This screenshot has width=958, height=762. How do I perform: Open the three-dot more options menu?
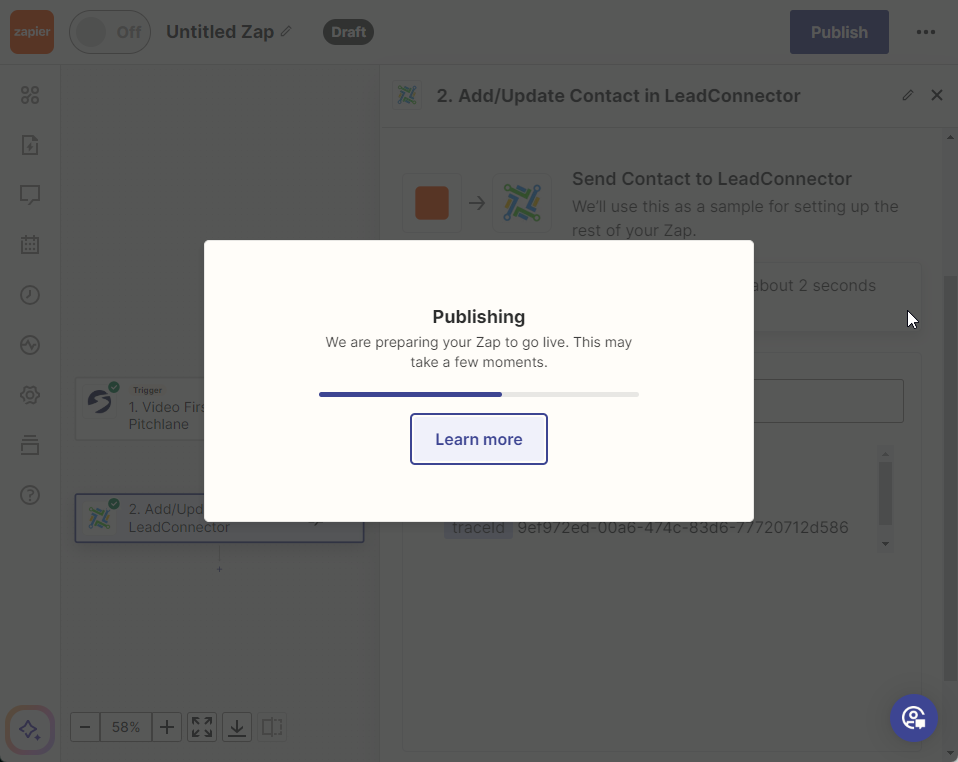point(926,32)
